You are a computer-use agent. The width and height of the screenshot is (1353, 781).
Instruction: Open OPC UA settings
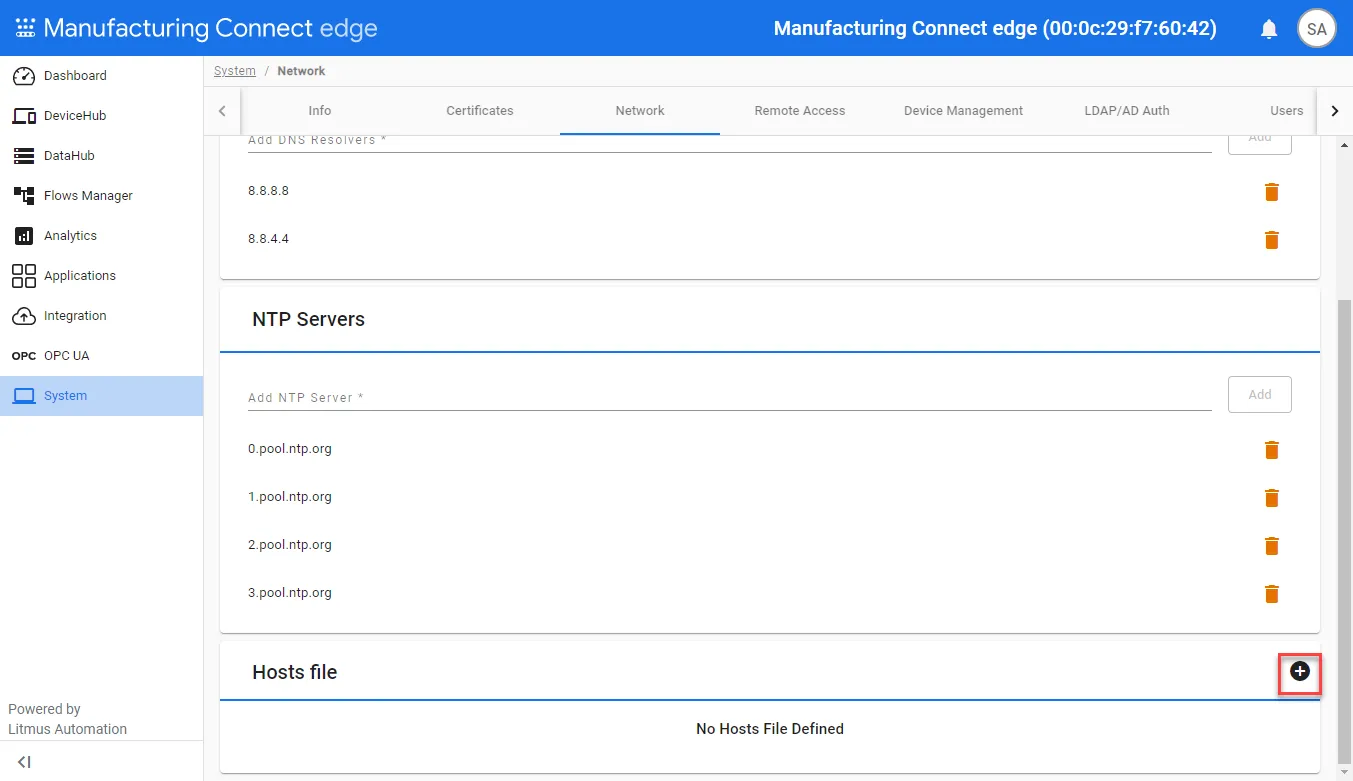coord(101,356)
